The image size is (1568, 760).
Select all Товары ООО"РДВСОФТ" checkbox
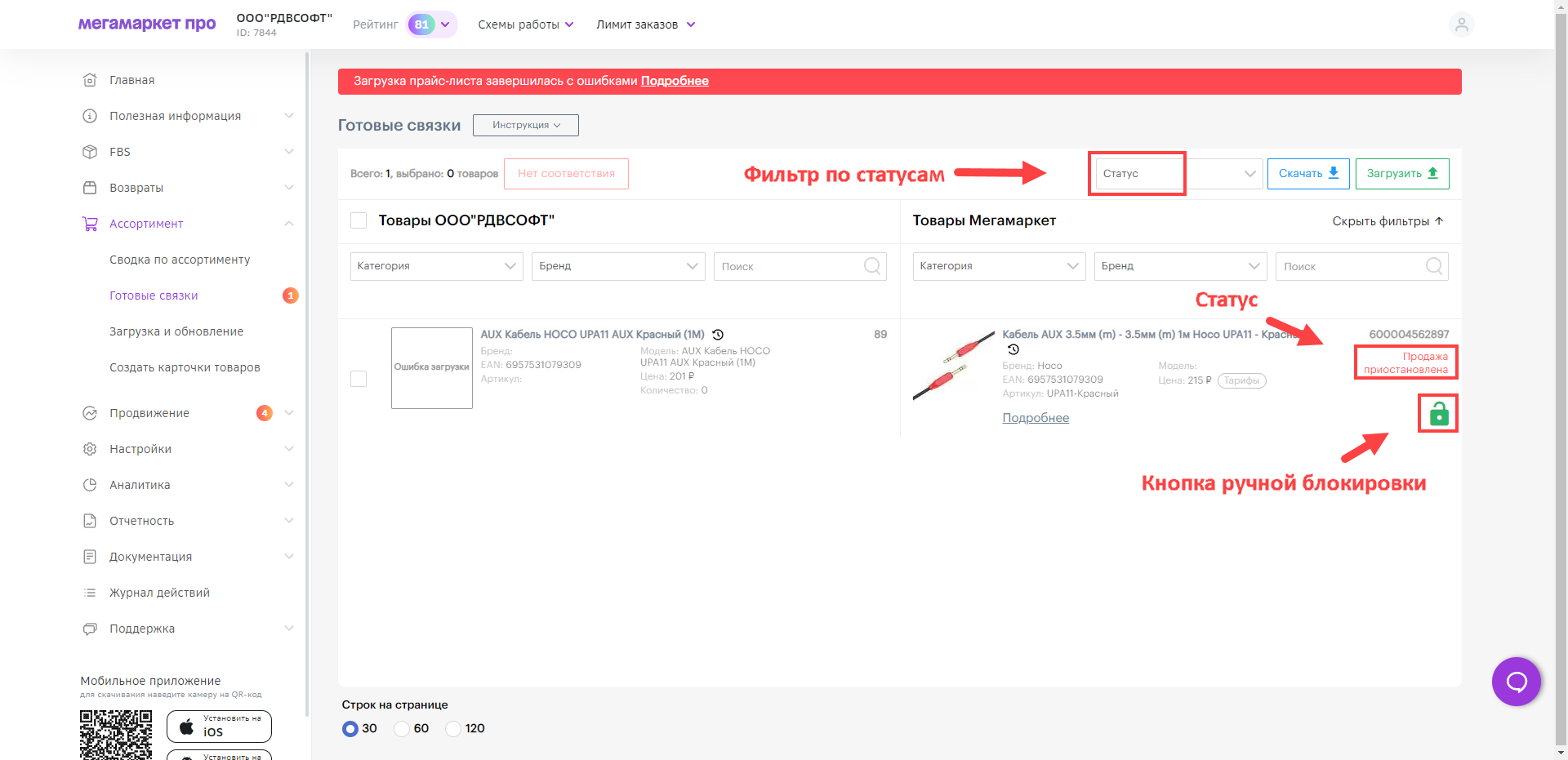tap(359, 220)
